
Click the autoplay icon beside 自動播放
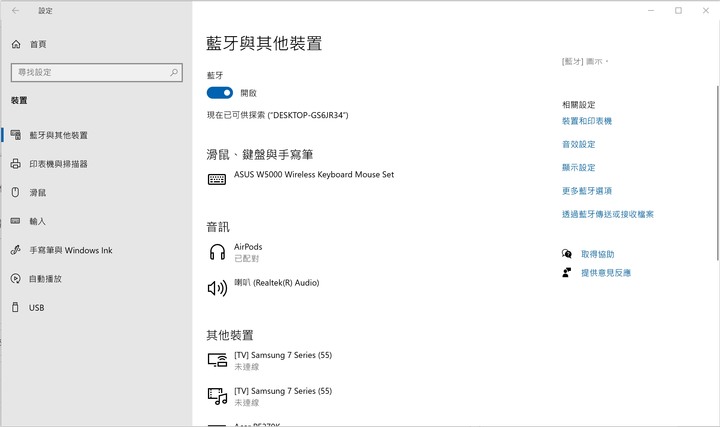[16, 278]
